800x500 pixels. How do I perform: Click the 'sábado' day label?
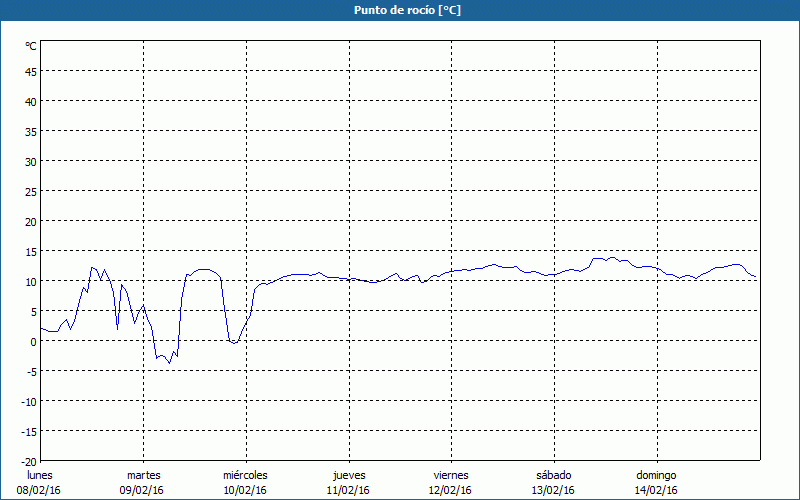(x=553, y=475)
